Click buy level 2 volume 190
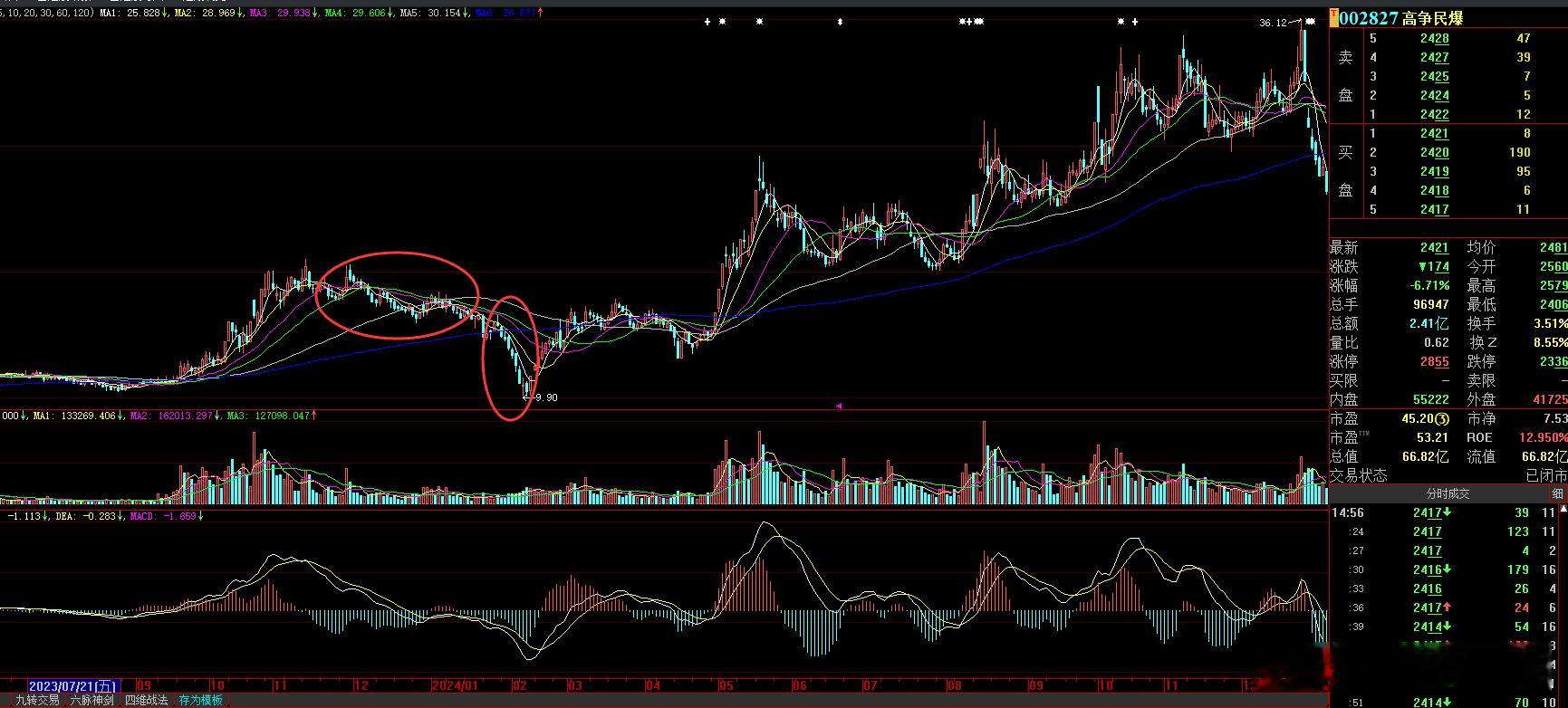The height and width of the screenshot is (708, 1568). [x=1519, y=152]
